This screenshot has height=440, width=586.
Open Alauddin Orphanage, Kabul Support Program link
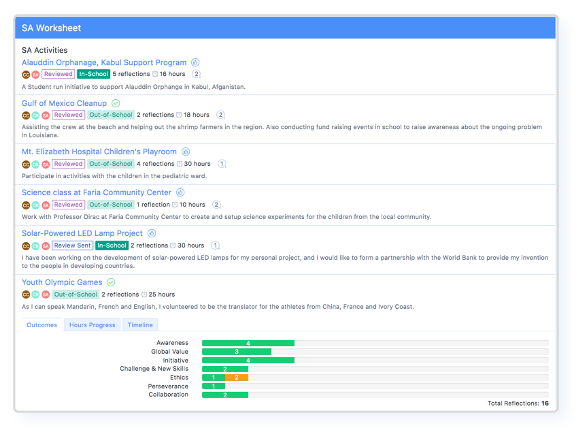tap(104, 62)
